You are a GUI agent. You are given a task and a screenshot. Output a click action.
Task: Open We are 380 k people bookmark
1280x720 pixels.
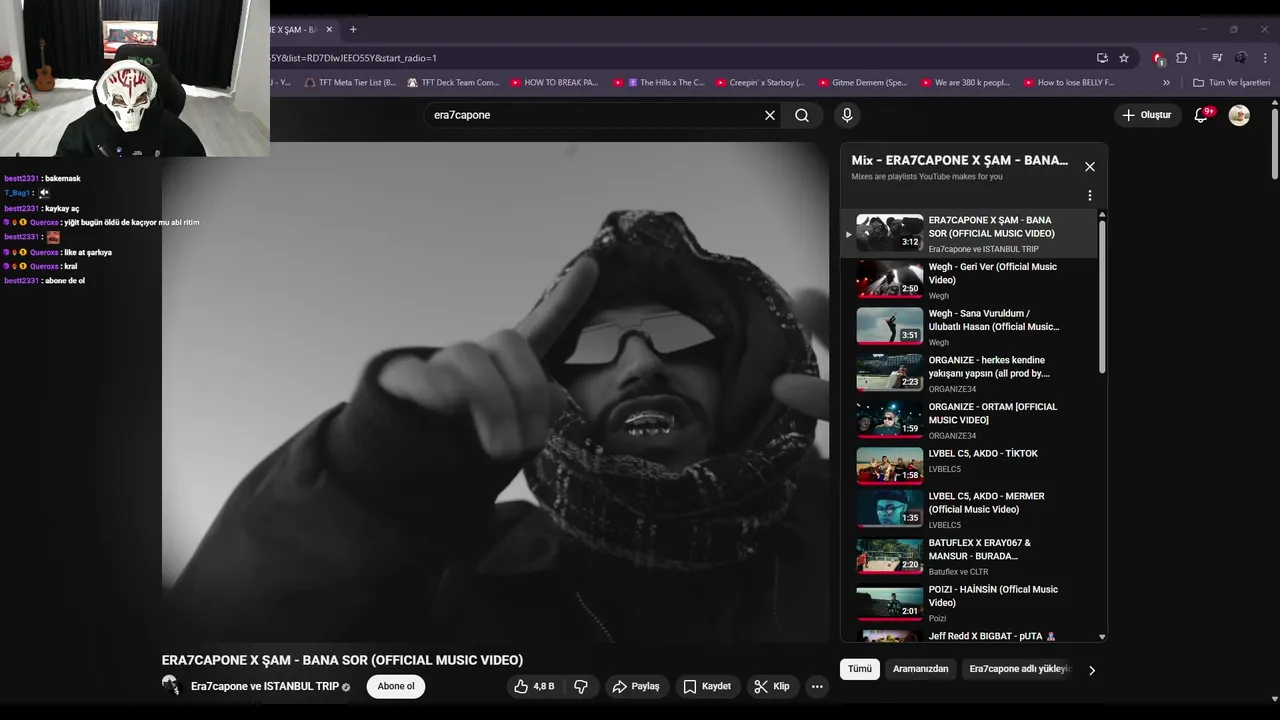(966, 83)
